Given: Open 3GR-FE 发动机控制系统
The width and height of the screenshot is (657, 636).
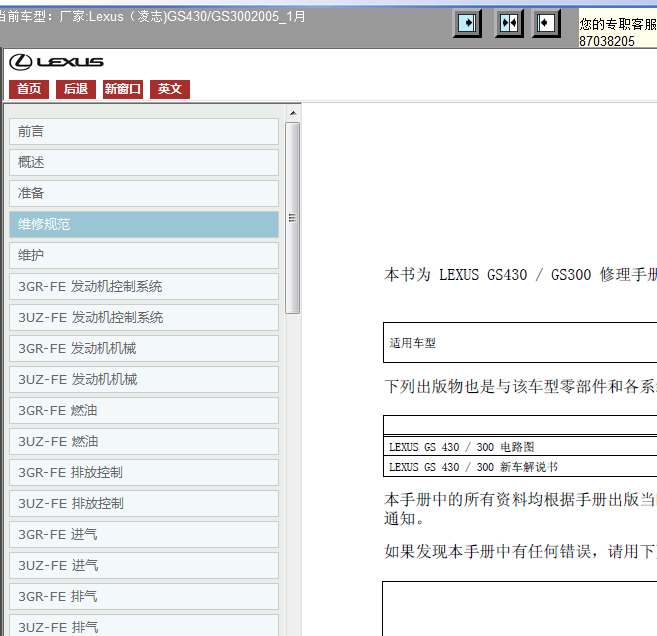Looking at the screenshot, I should [x=144, y=287].
